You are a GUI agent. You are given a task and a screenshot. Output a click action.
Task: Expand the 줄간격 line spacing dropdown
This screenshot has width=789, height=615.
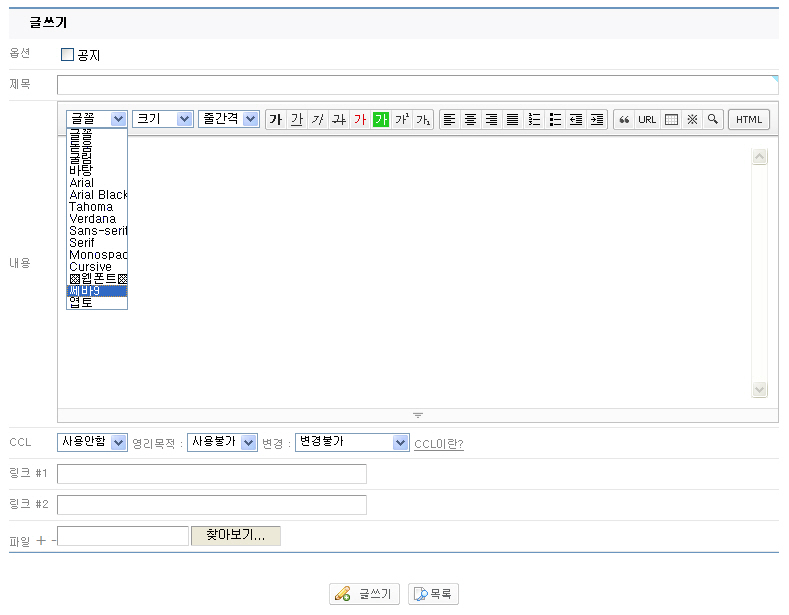(x=229, y=118)
